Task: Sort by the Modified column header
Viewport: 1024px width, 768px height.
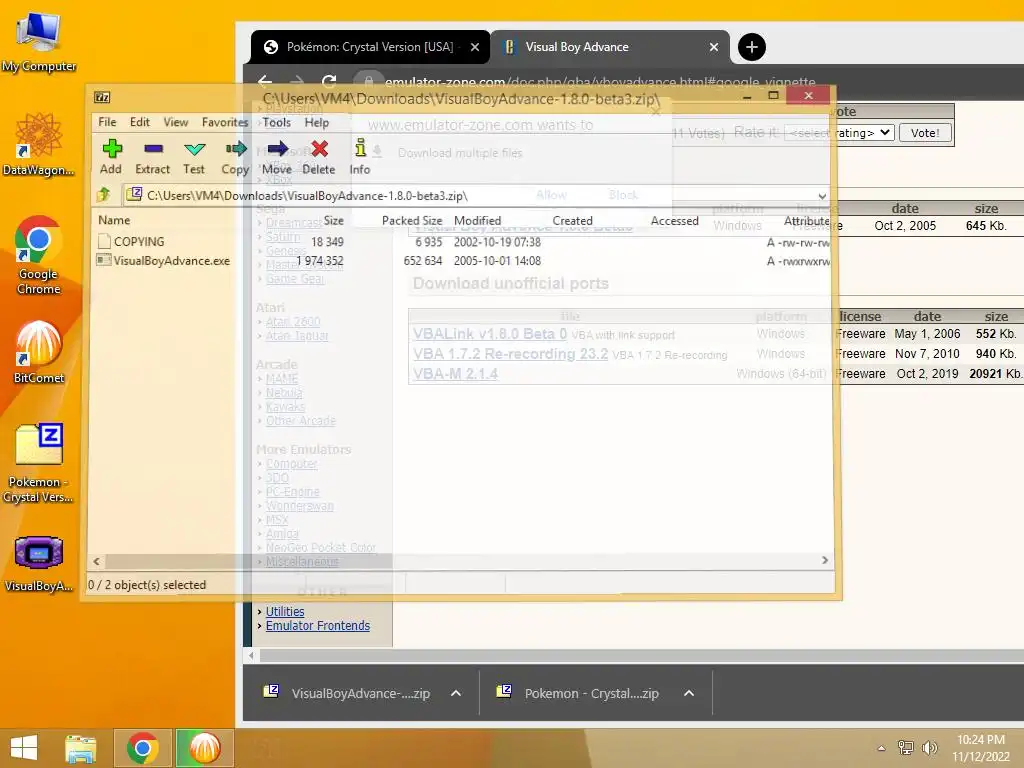Action: 477,221
